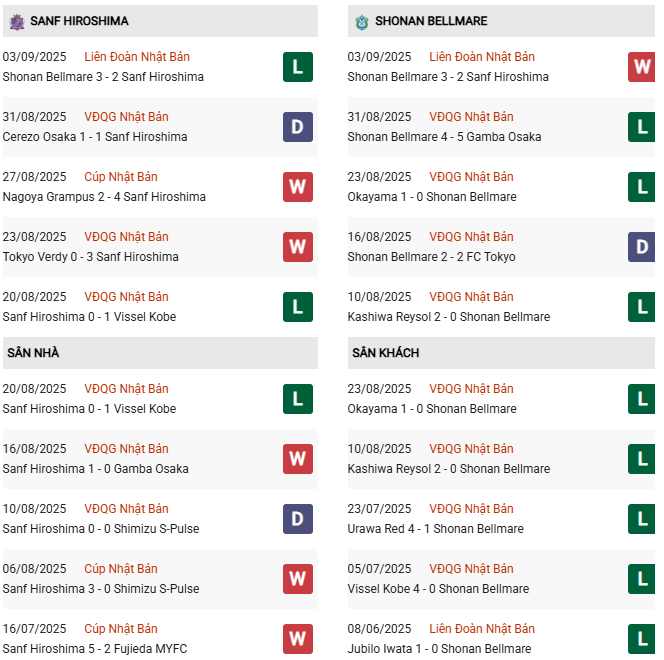The image size is (664, 660).
Task: Open VĐQG Nhật Bản link above Cerezo Osaka
Action: click(x=126, y=117)
